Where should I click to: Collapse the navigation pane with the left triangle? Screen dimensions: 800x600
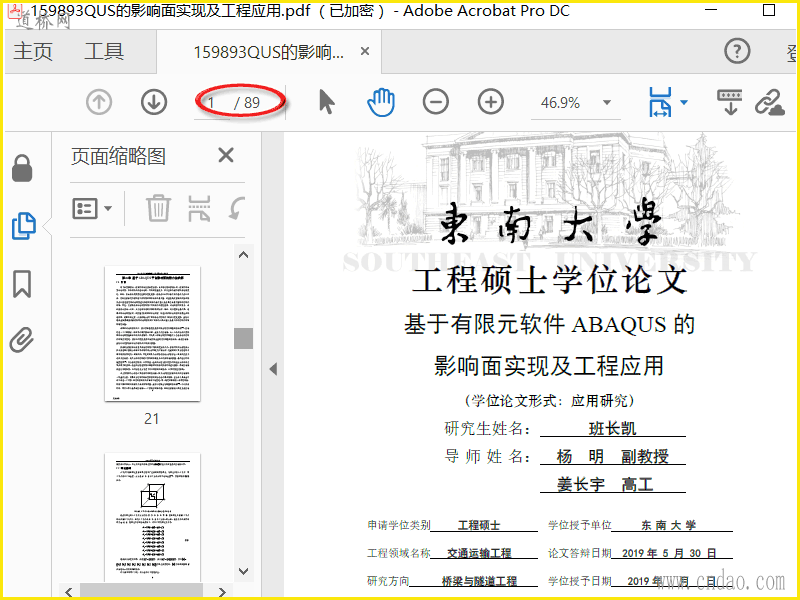(x=273, y=369)
